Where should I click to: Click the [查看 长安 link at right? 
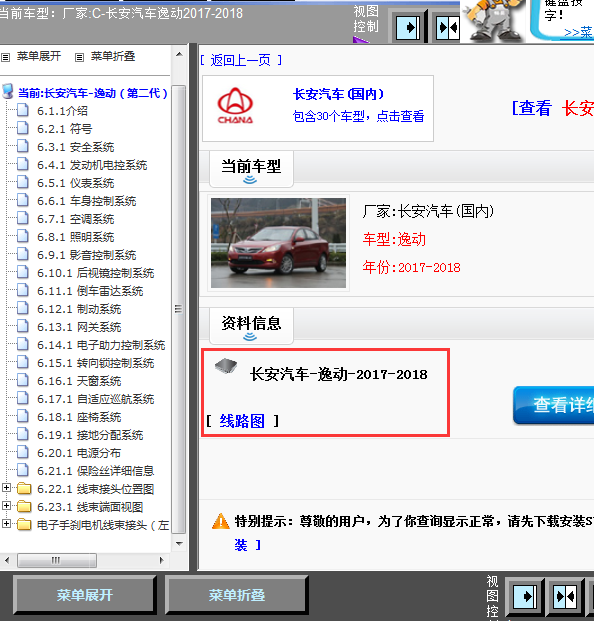click(x=553, y=108)
